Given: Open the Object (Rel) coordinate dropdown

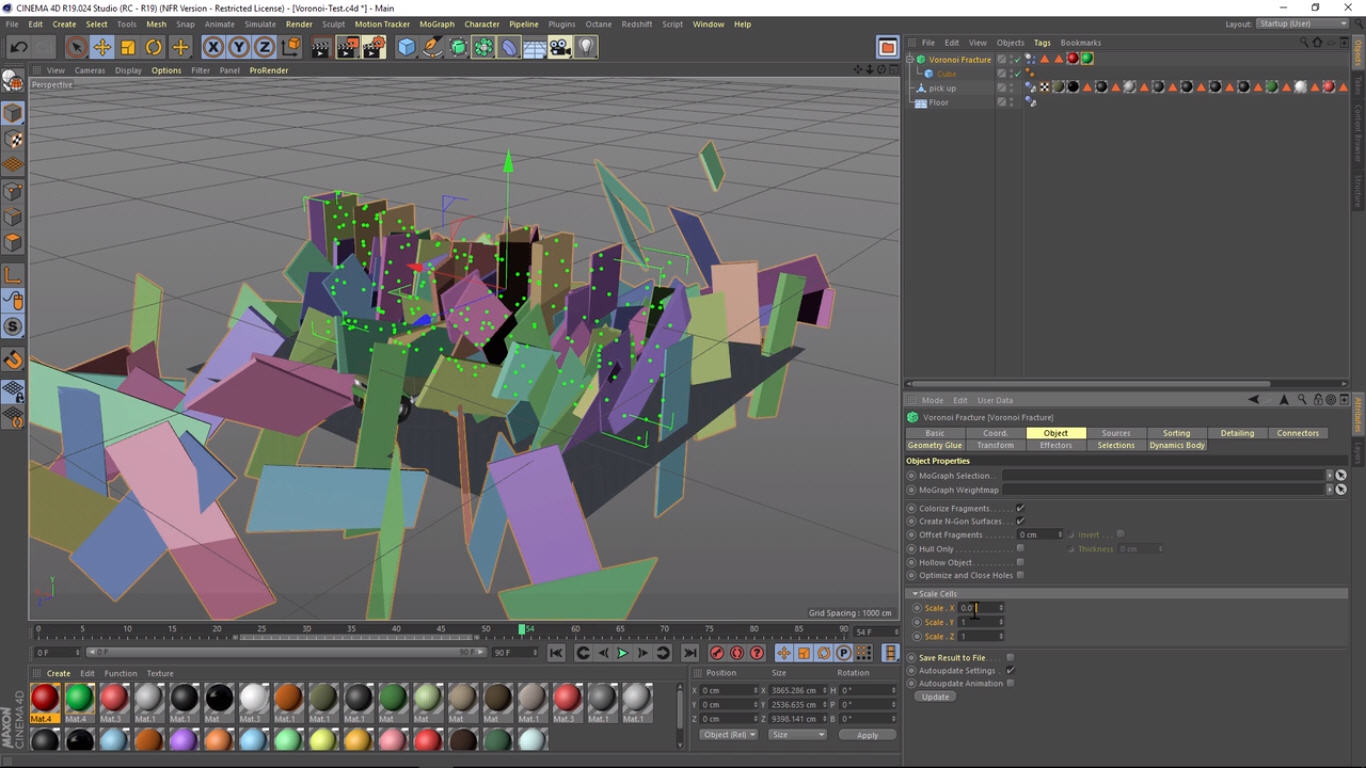Looking at the screenshot, I should pos(729,735).
